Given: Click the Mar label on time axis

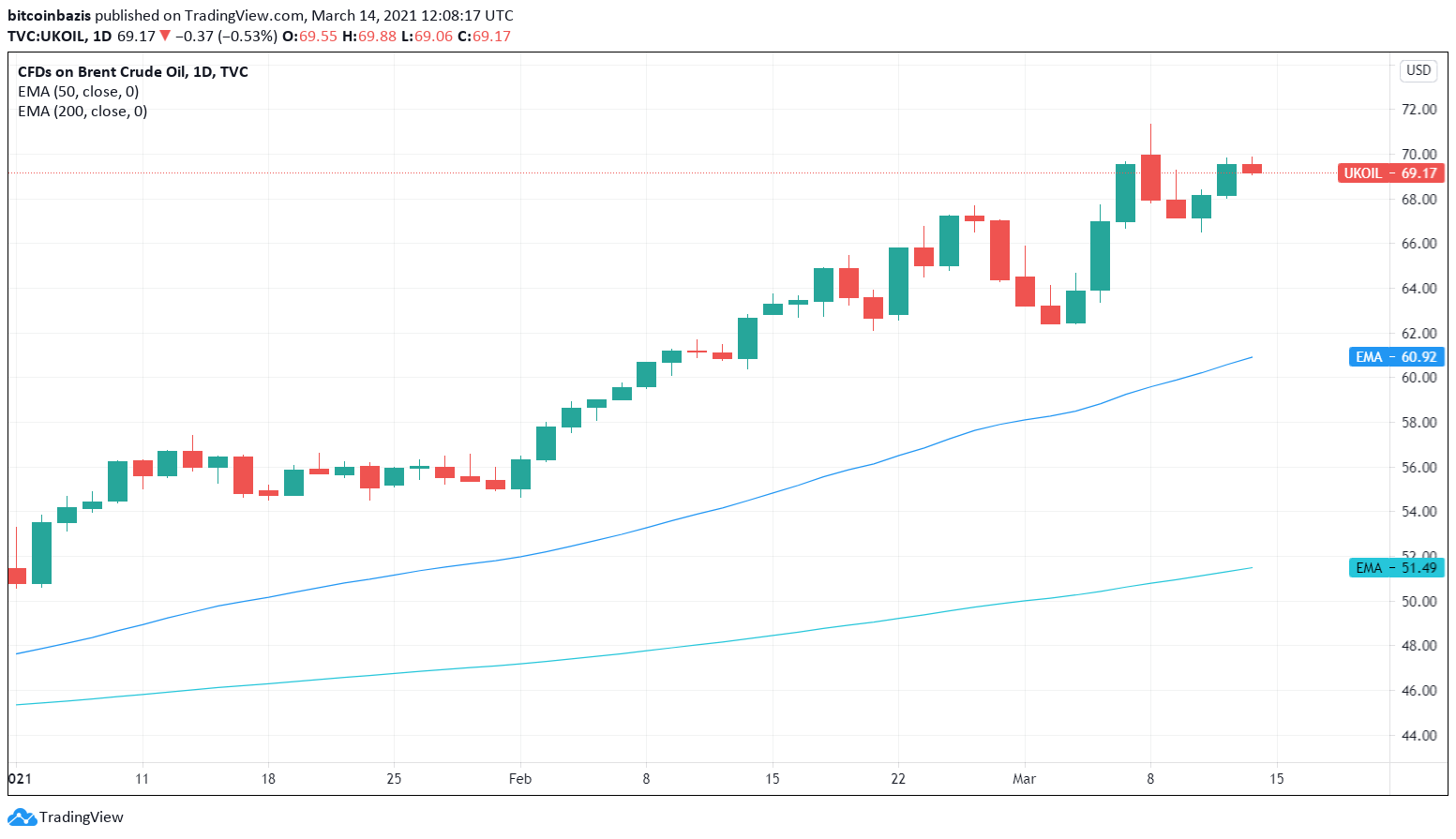Looking at the screenshot, I should point(1024,779).
